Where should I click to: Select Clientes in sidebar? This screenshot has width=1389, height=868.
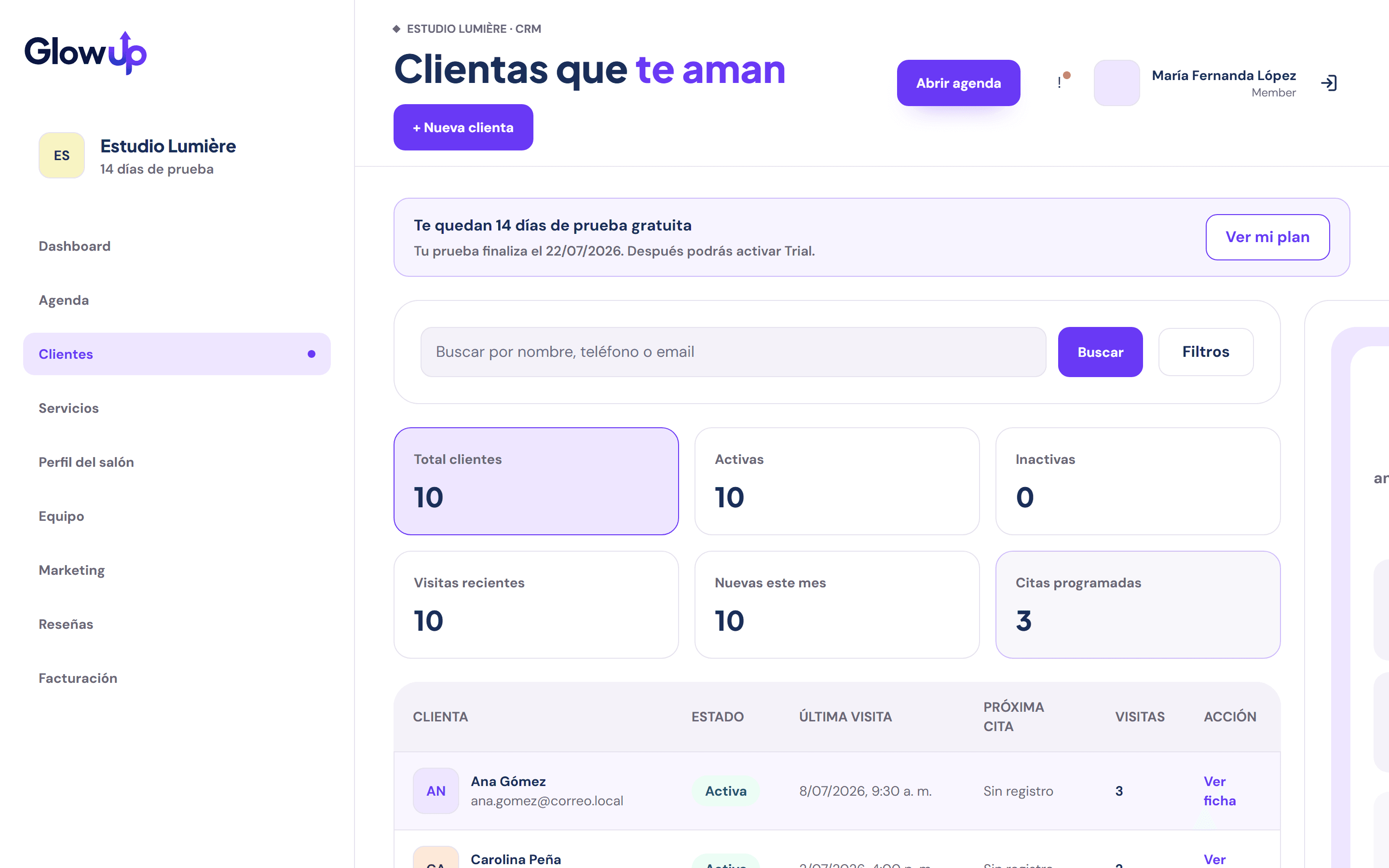pyautogui.click(x=177, y=354)
